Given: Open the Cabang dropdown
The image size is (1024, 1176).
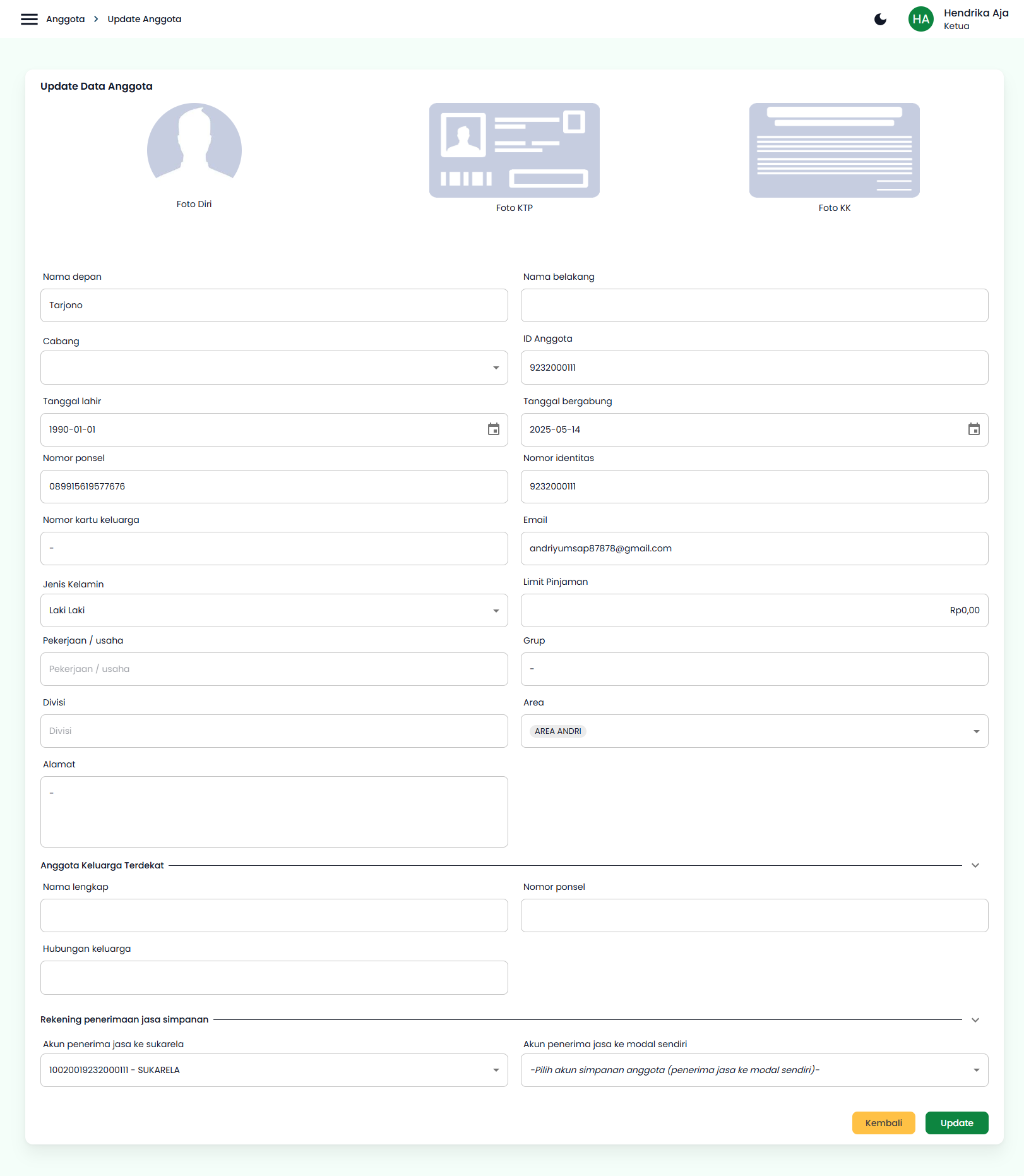Looking at the screenshot, I should pyautogui.click(x=274, y=368).
